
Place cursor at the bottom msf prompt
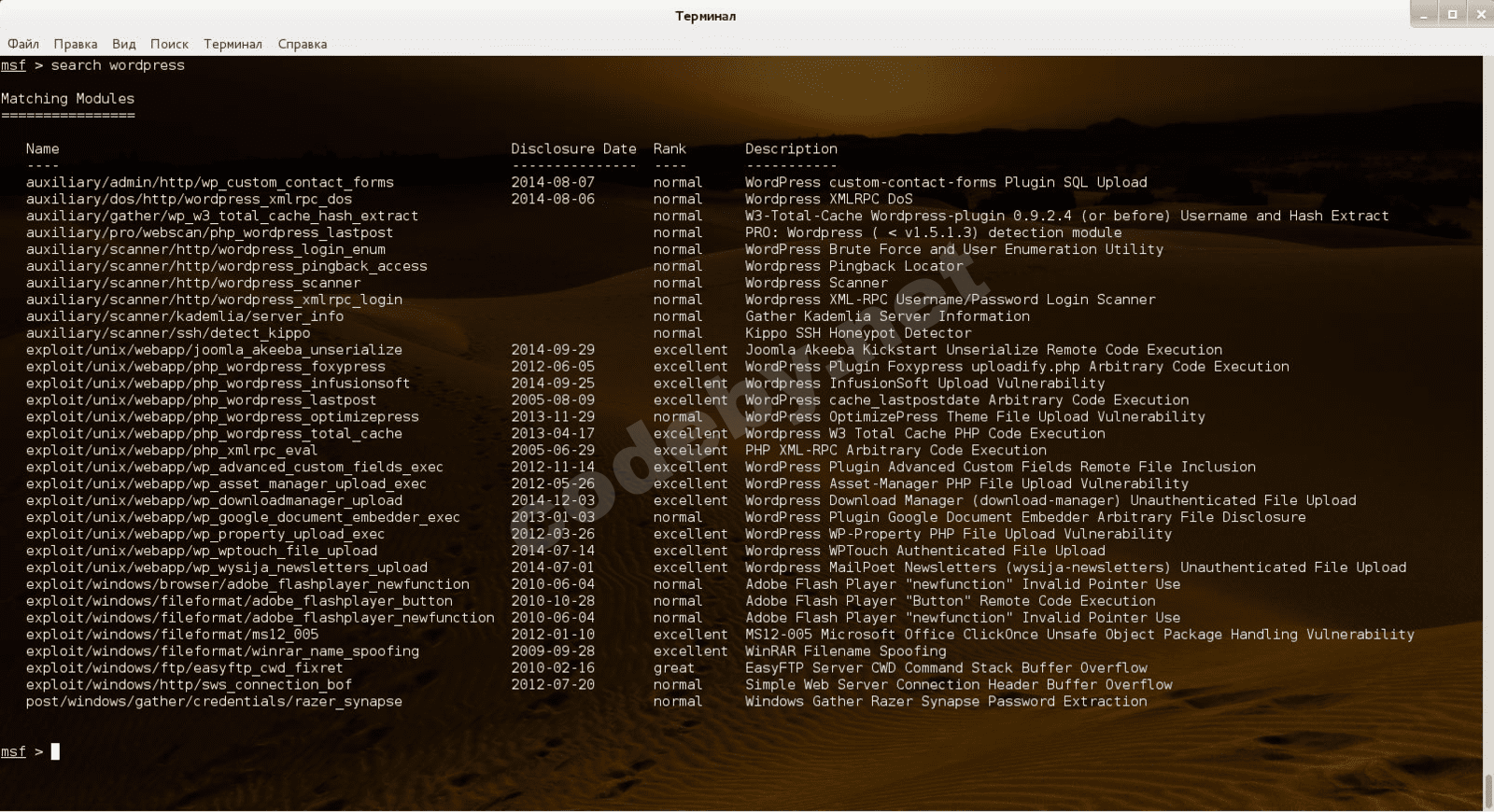(55, 751)
